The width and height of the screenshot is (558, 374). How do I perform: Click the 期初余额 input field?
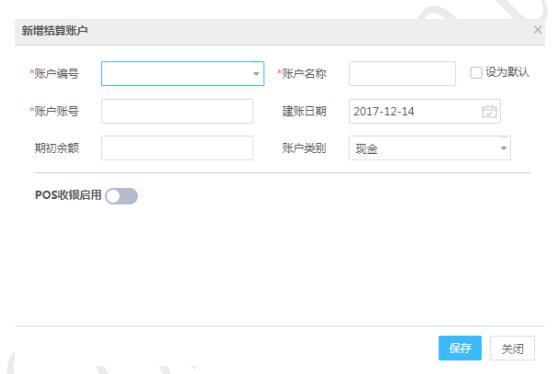[177, 148]
